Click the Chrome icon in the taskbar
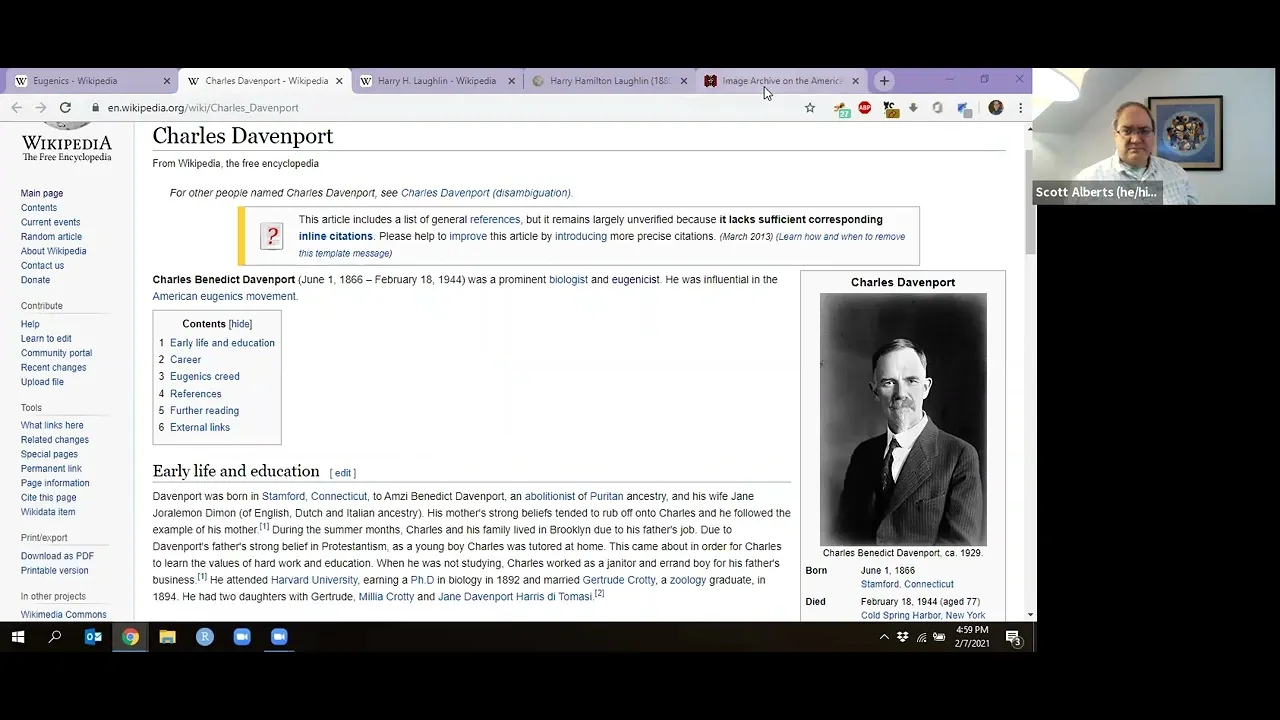This screenshot has width=1280, height=720. click(130, 637)
